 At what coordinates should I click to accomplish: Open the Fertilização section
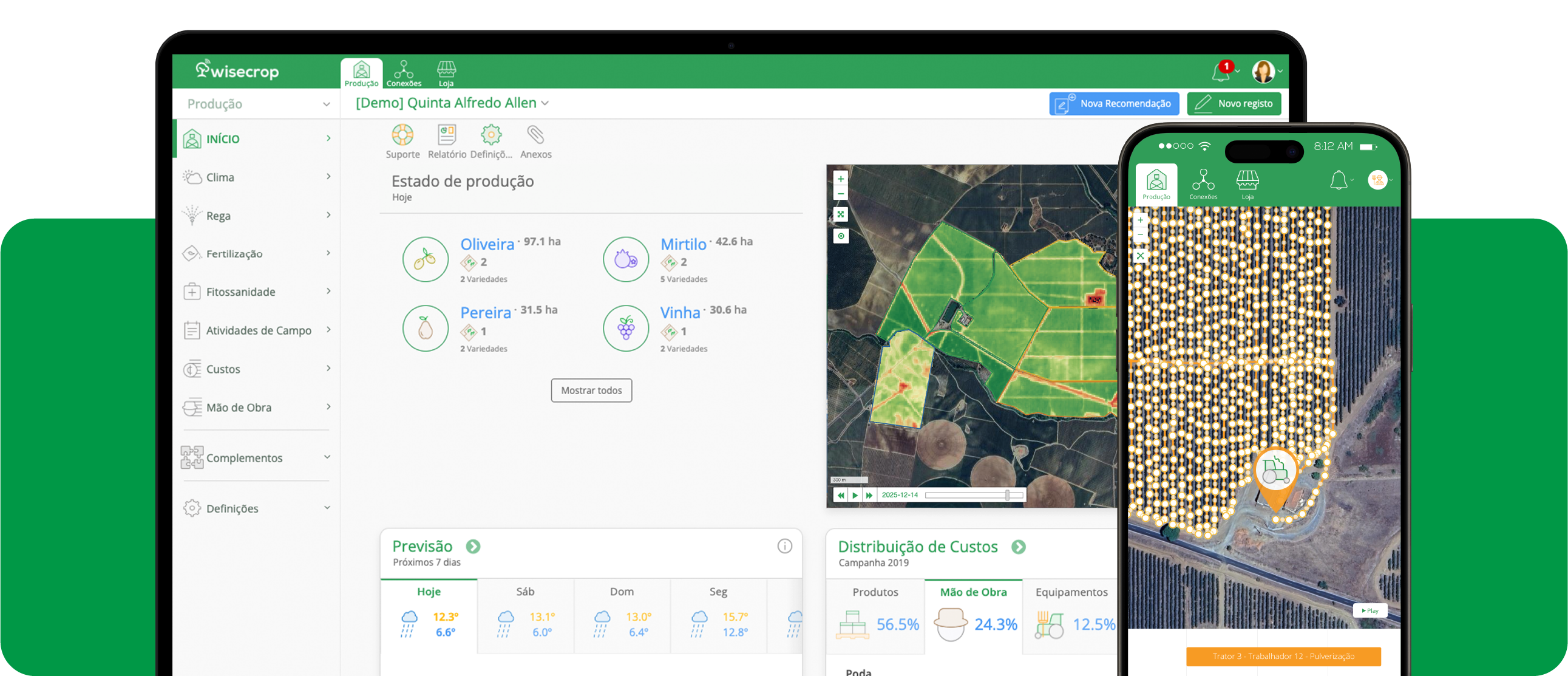[192, 253]
